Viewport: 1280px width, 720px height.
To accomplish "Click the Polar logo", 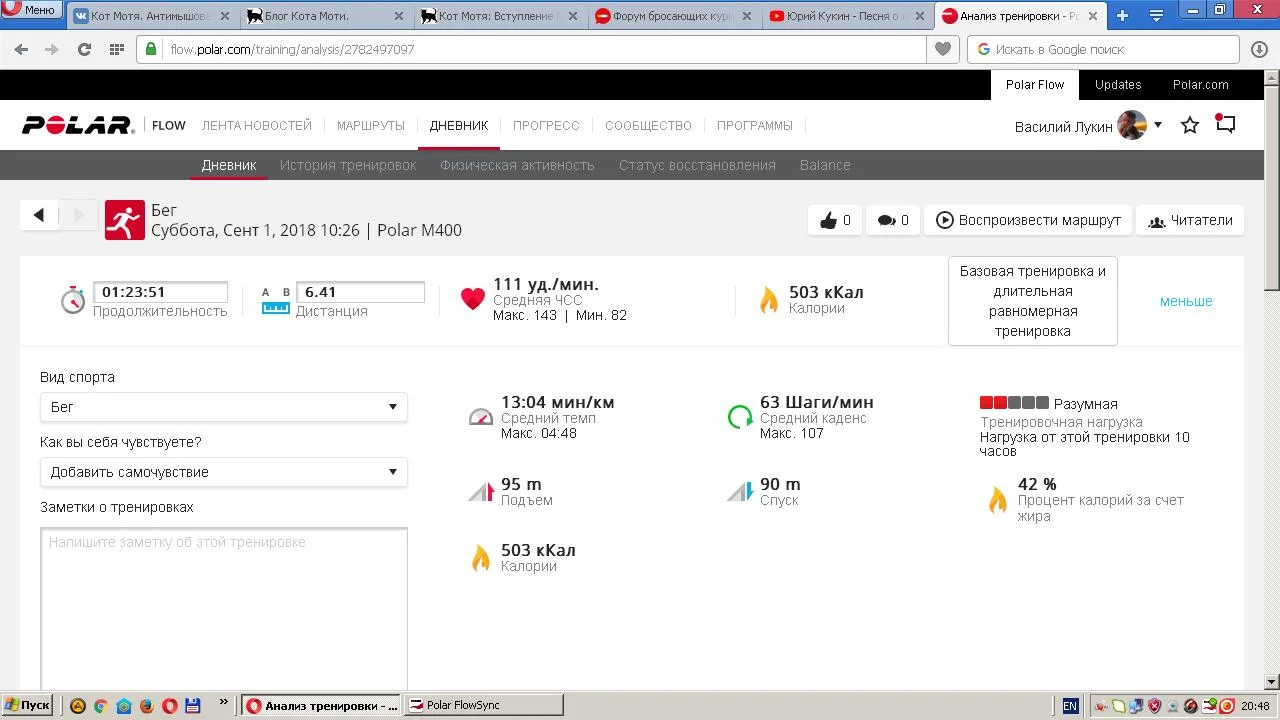I will 78,125.
